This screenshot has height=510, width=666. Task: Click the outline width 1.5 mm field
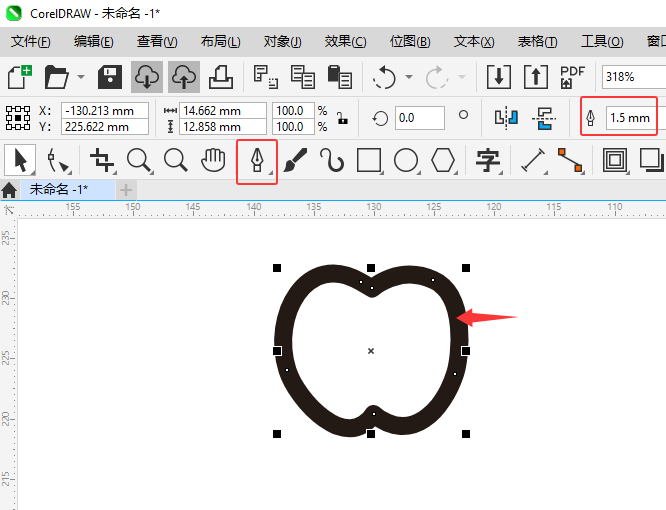click(631, 118)
